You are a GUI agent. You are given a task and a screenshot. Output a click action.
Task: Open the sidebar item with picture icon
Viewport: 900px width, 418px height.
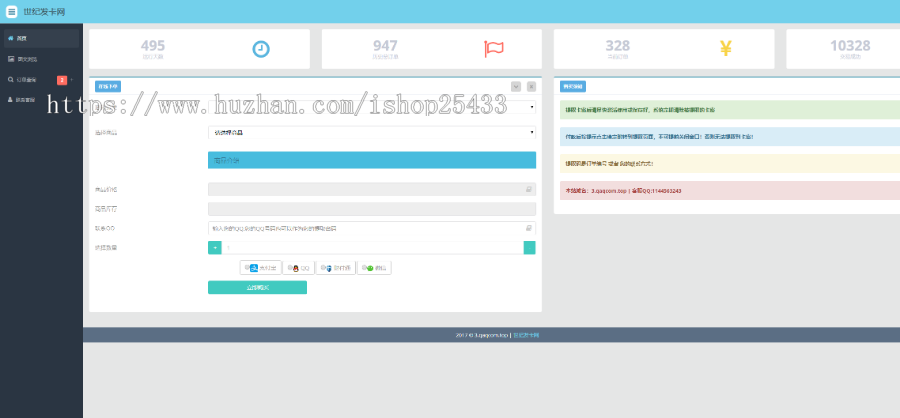click(x=41, y=59)
